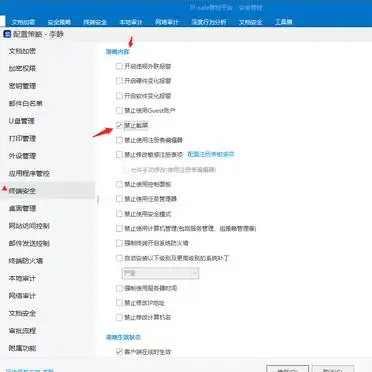Tick 禁止修改计算机名 checkbox
Image resolution: width=372 pixels, height=372 pixels.
coord(119,317)
